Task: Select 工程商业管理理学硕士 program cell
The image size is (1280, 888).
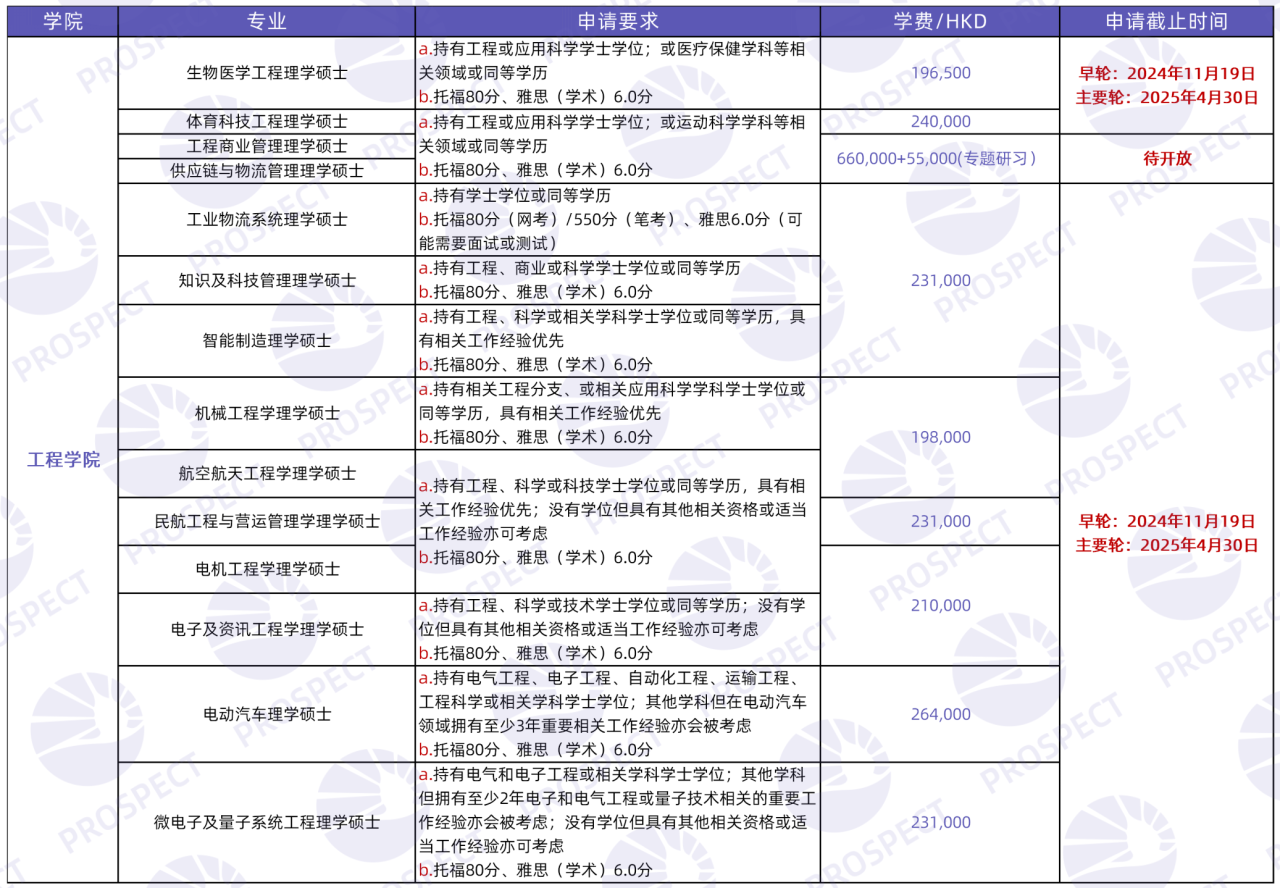Action: (x=267, y=146)
